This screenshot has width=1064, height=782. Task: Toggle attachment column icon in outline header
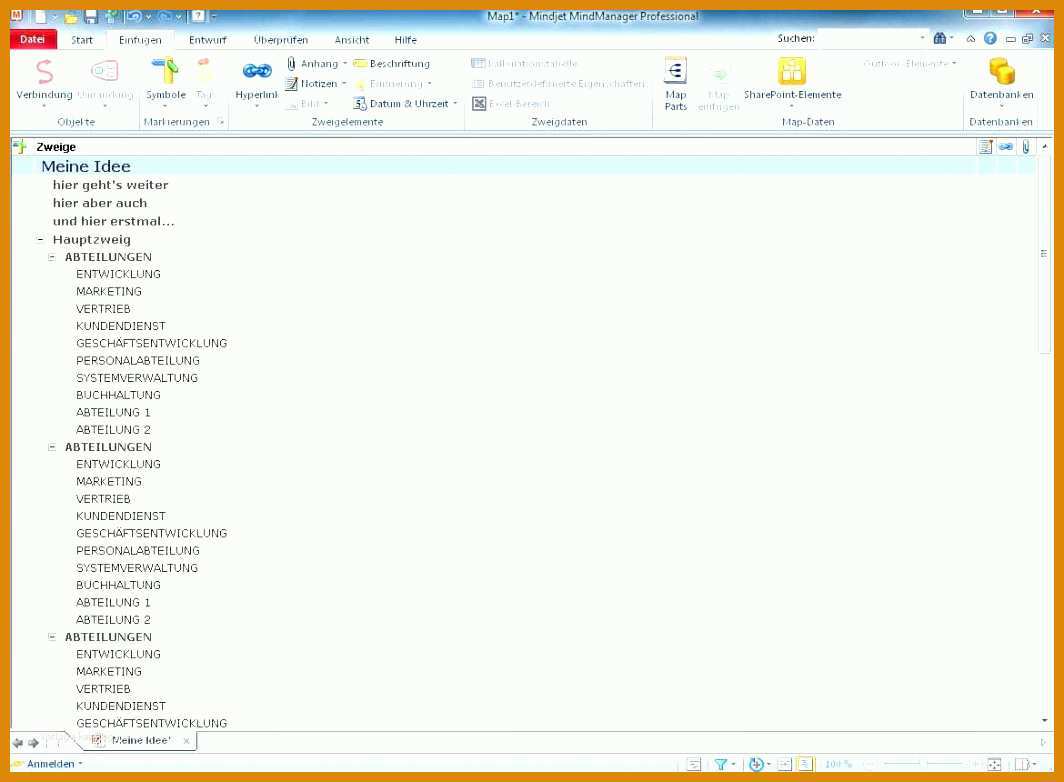point(1026,147)
